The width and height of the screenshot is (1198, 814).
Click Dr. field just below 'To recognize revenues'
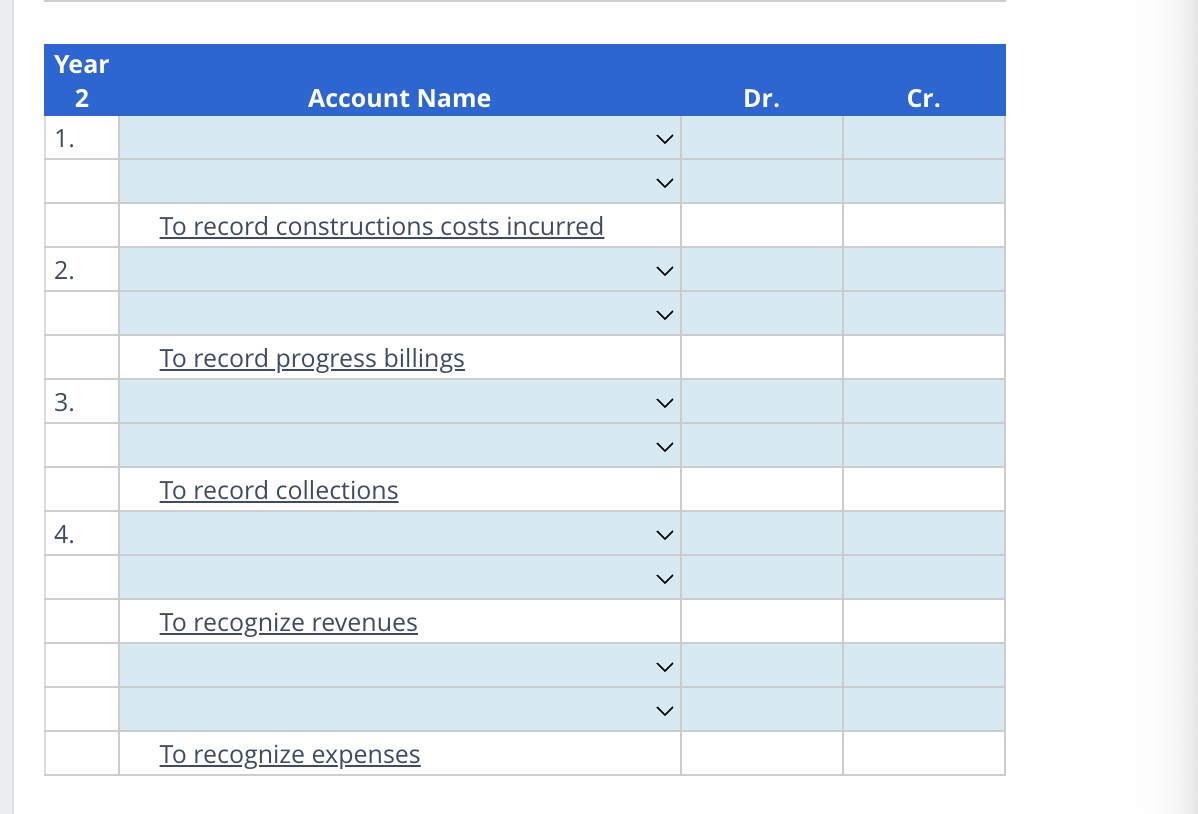pos(762,666)
